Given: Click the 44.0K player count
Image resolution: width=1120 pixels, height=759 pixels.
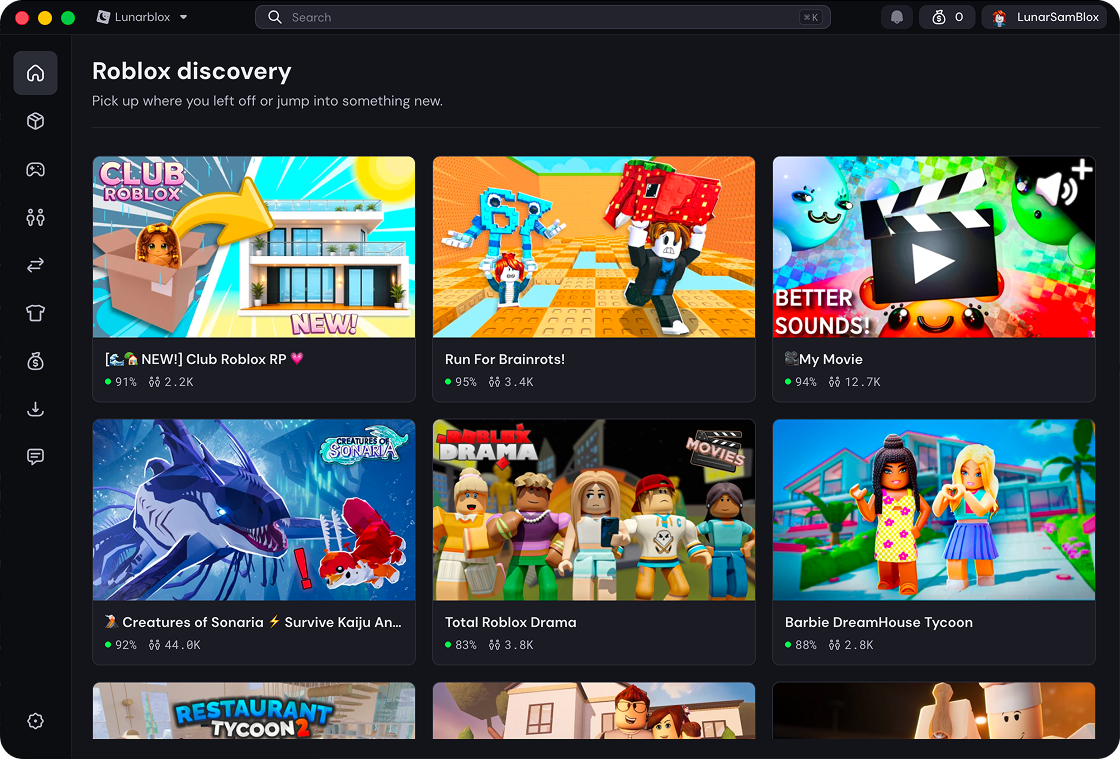Looking at the screenshot, I should [x=175, y=645].
